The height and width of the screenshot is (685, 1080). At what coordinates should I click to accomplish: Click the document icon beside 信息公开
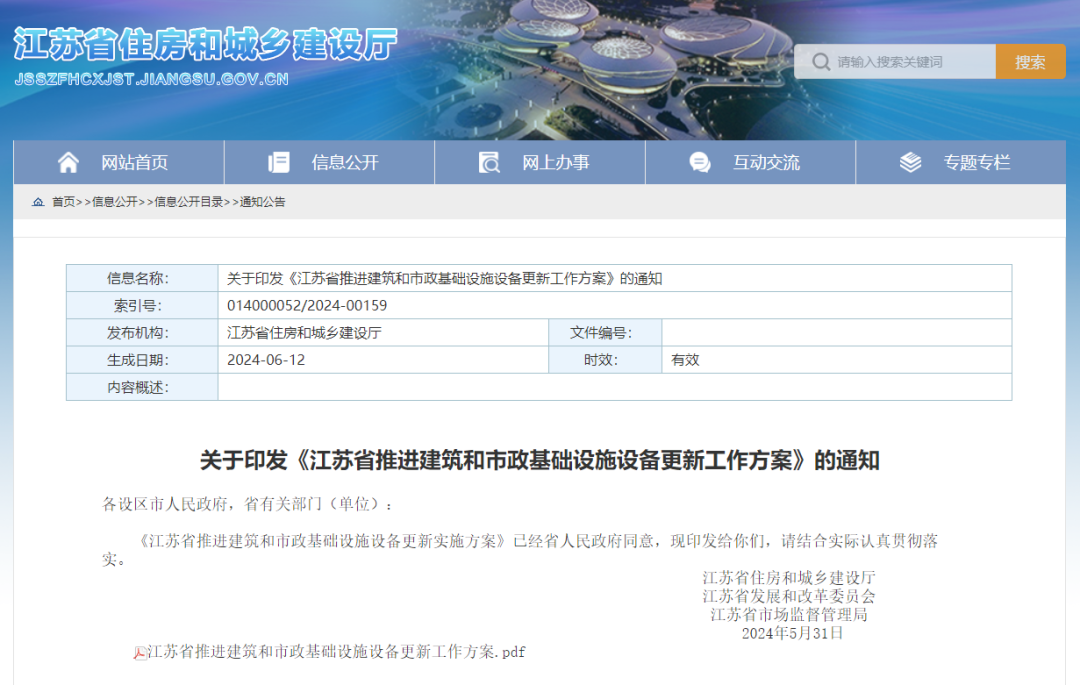[x=279, y=162]
